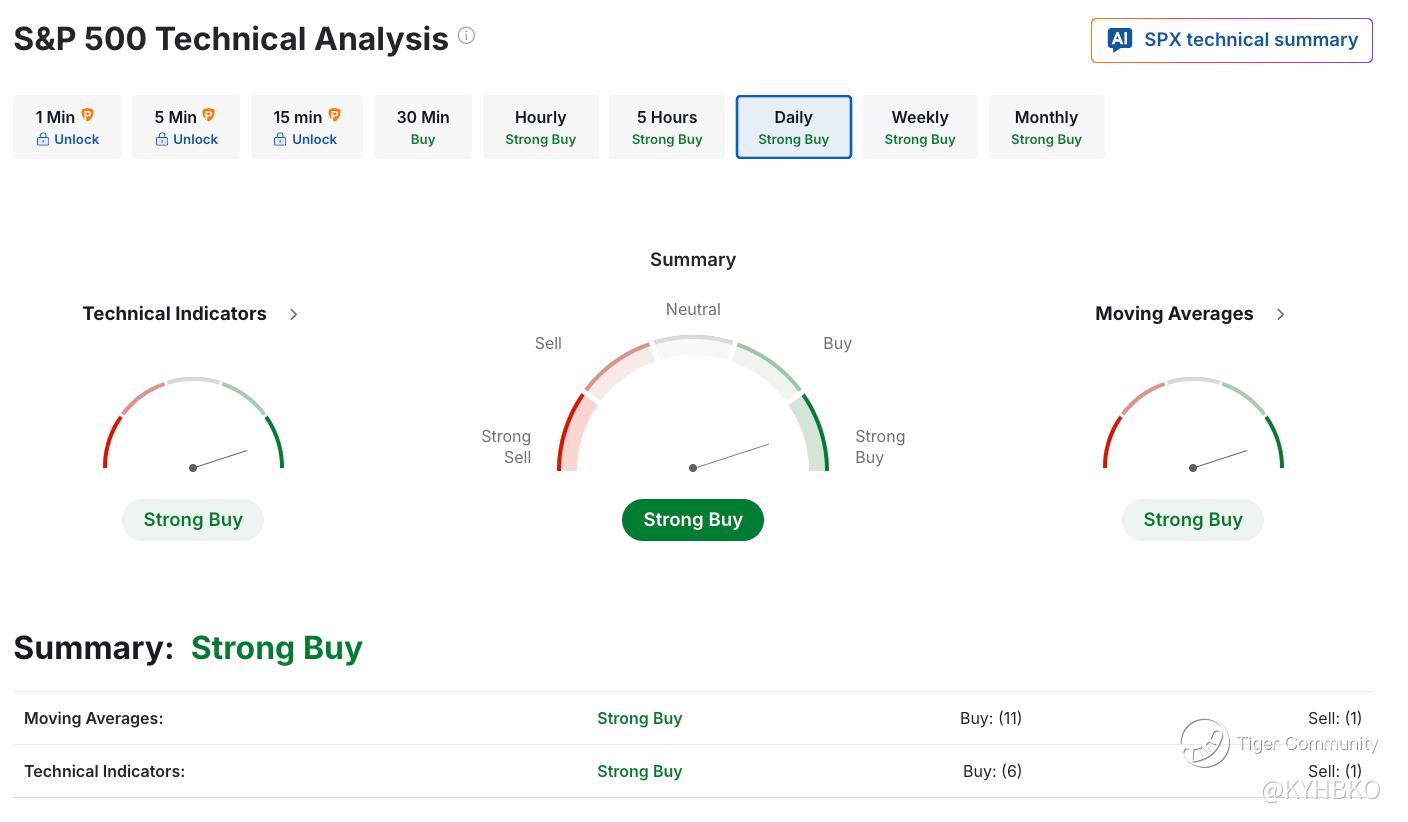Click the pro badge on 1 Min
The image size is (1408, 822).
(x=88, y=115)
